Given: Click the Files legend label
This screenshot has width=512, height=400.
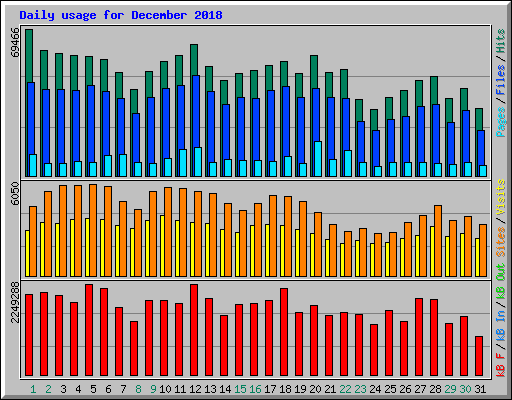Looking at the screenshot, I should coord(500,80).
